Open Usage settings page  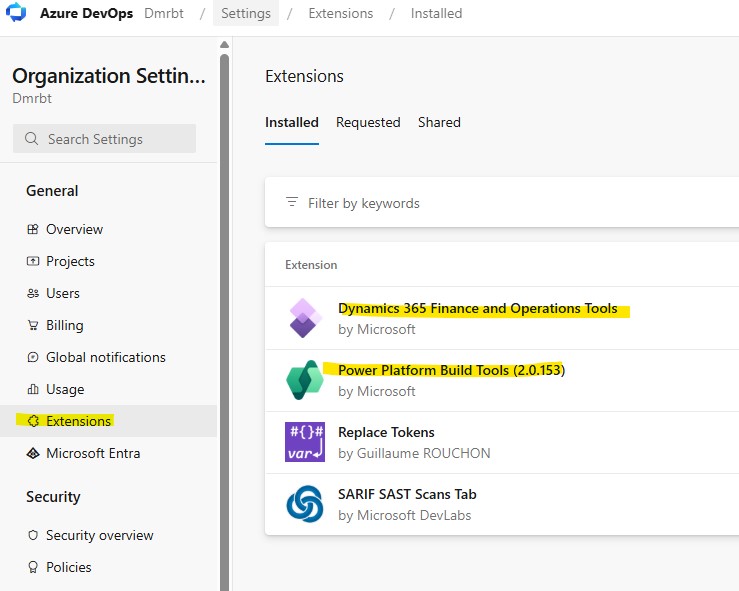65,389
